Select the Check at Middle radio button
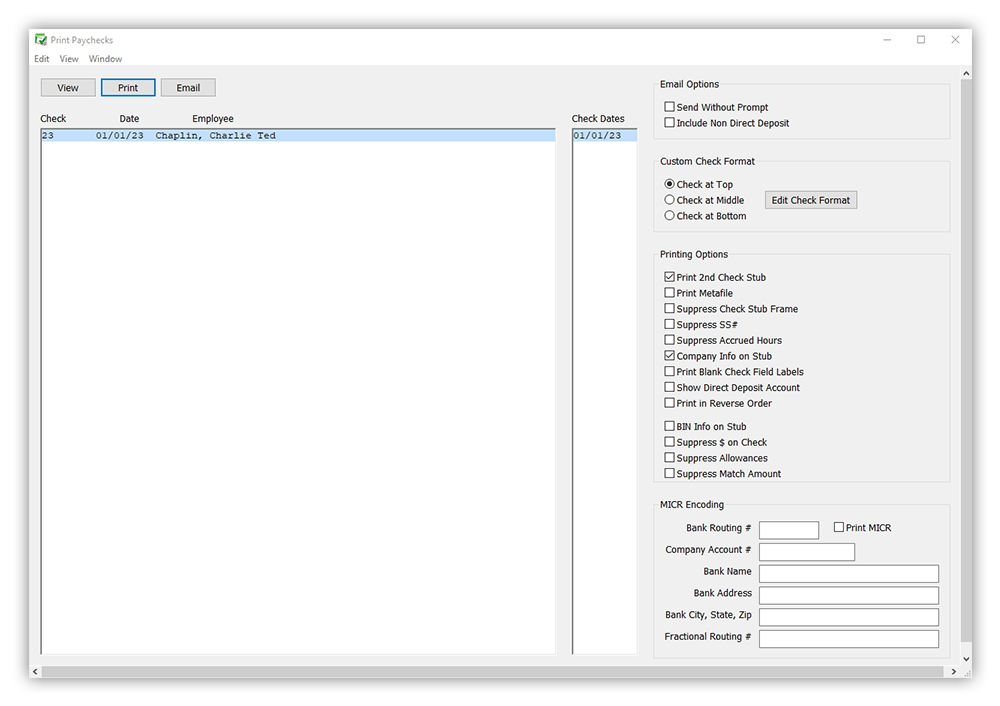Viewport: 1000px width, 706px height. (669, 200)
